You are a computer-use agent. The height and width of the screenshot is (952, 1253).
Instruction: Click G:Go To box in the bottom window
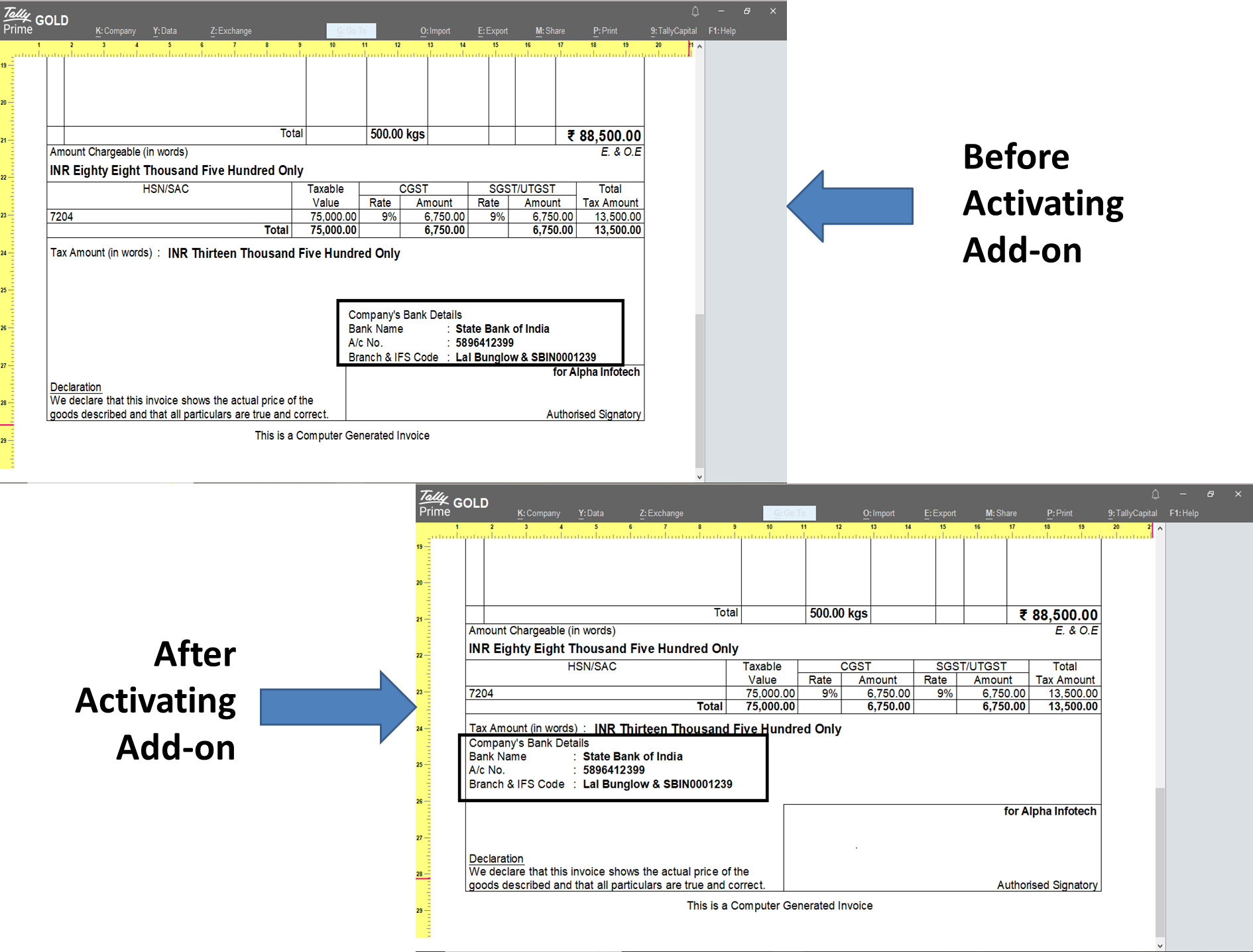(x=790, y=514)
